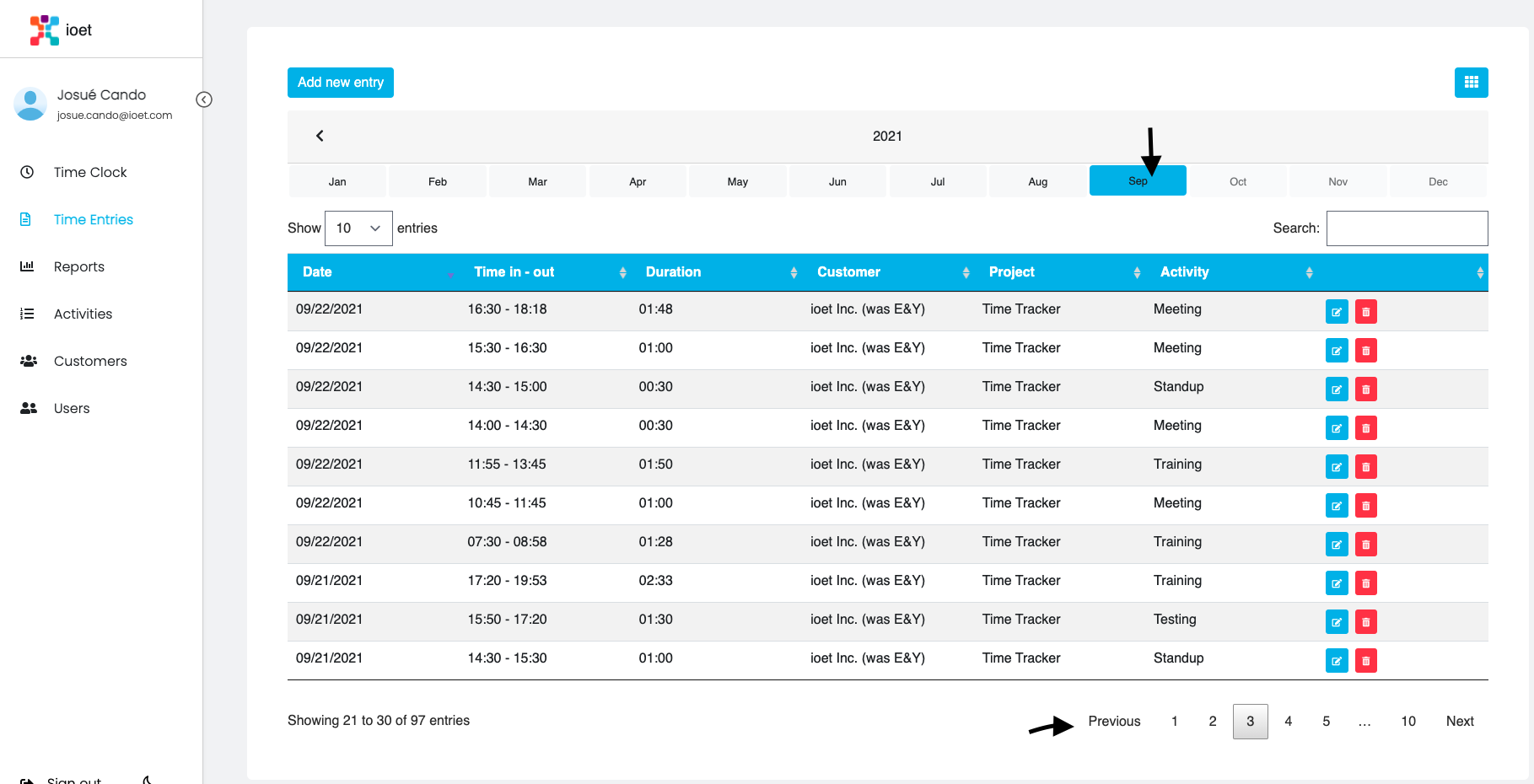Delete the 14:00 - 14:30 entry

tap(1366, 428)
